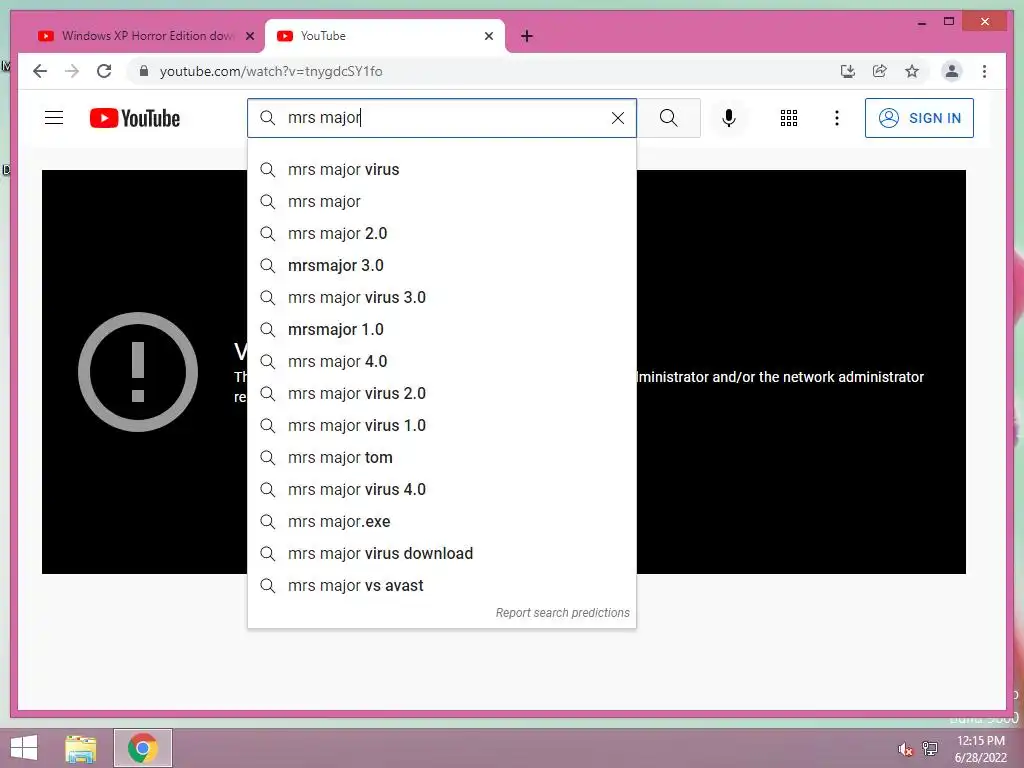
Task: Click the SIGN IN button
Action: pyautogui.click(x=920, y=118)
